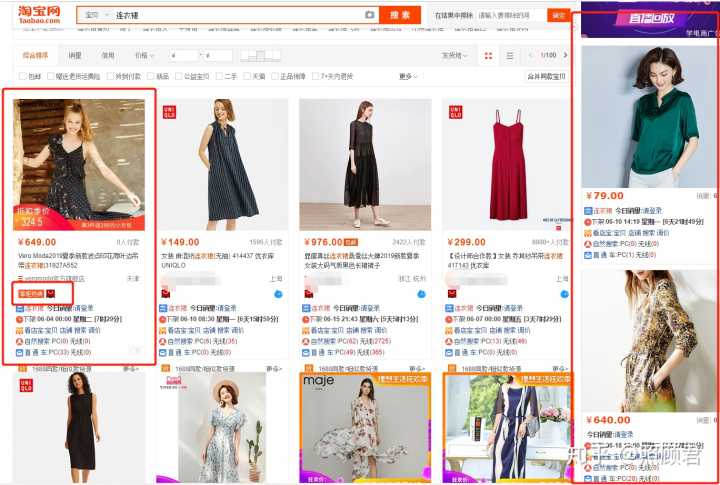Select the 销量 sort tab
720x485 pixels.
click(x=75, y=56)
